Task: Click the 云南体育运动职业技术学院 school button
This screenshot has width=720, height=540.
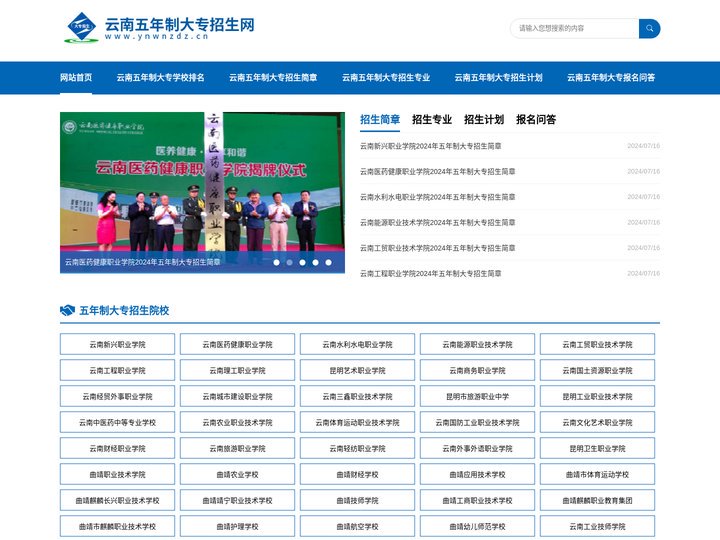Action: pyautogui.click(x=357, y=422)
